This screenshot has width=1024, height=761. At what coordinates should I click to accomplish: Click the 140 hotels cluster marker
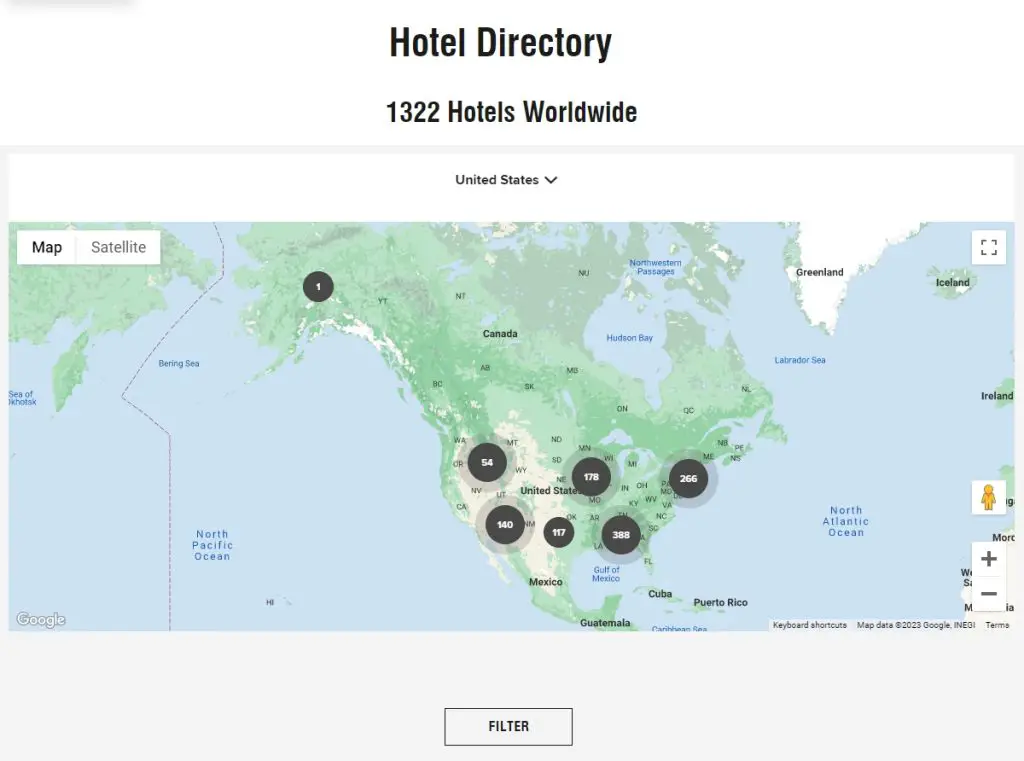505,525
